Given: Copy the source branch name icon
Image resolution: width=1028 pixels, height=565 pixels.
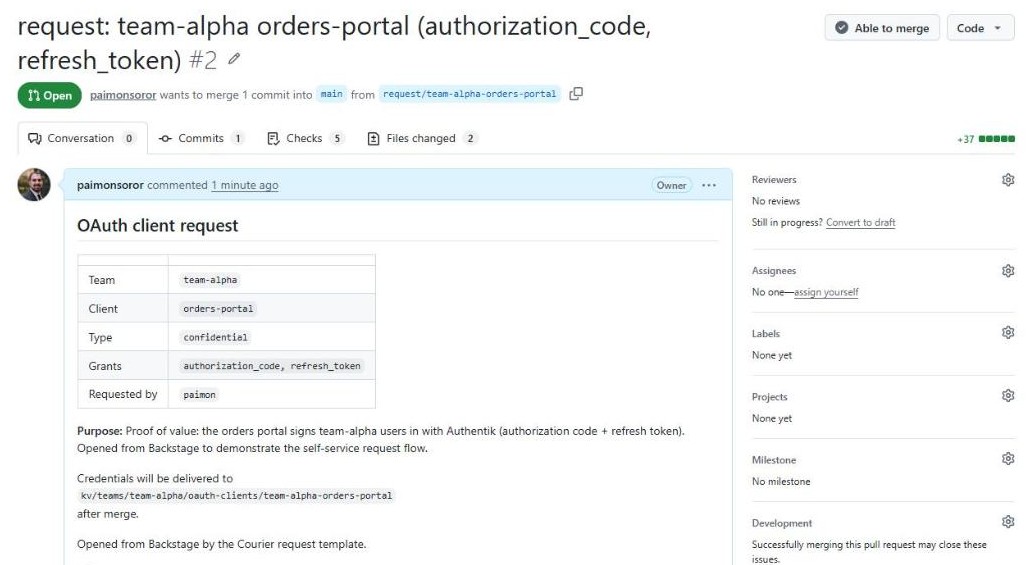Looking at the screenshot, I should 576,94.
